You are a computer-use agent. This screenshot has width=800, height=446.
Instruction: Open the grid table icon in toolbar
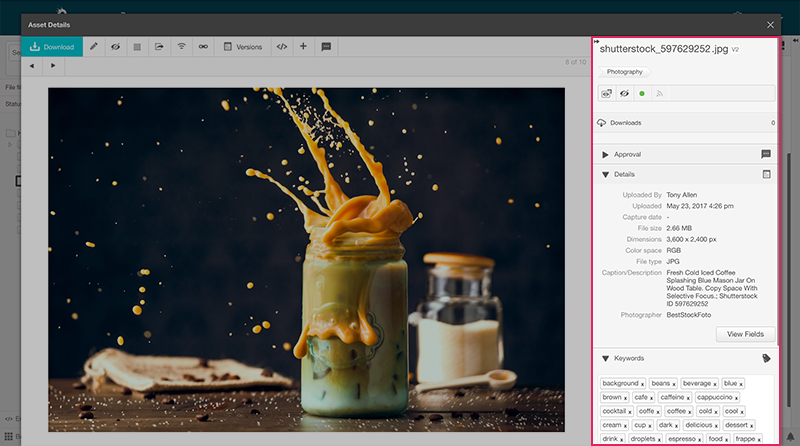pos(137,46)
